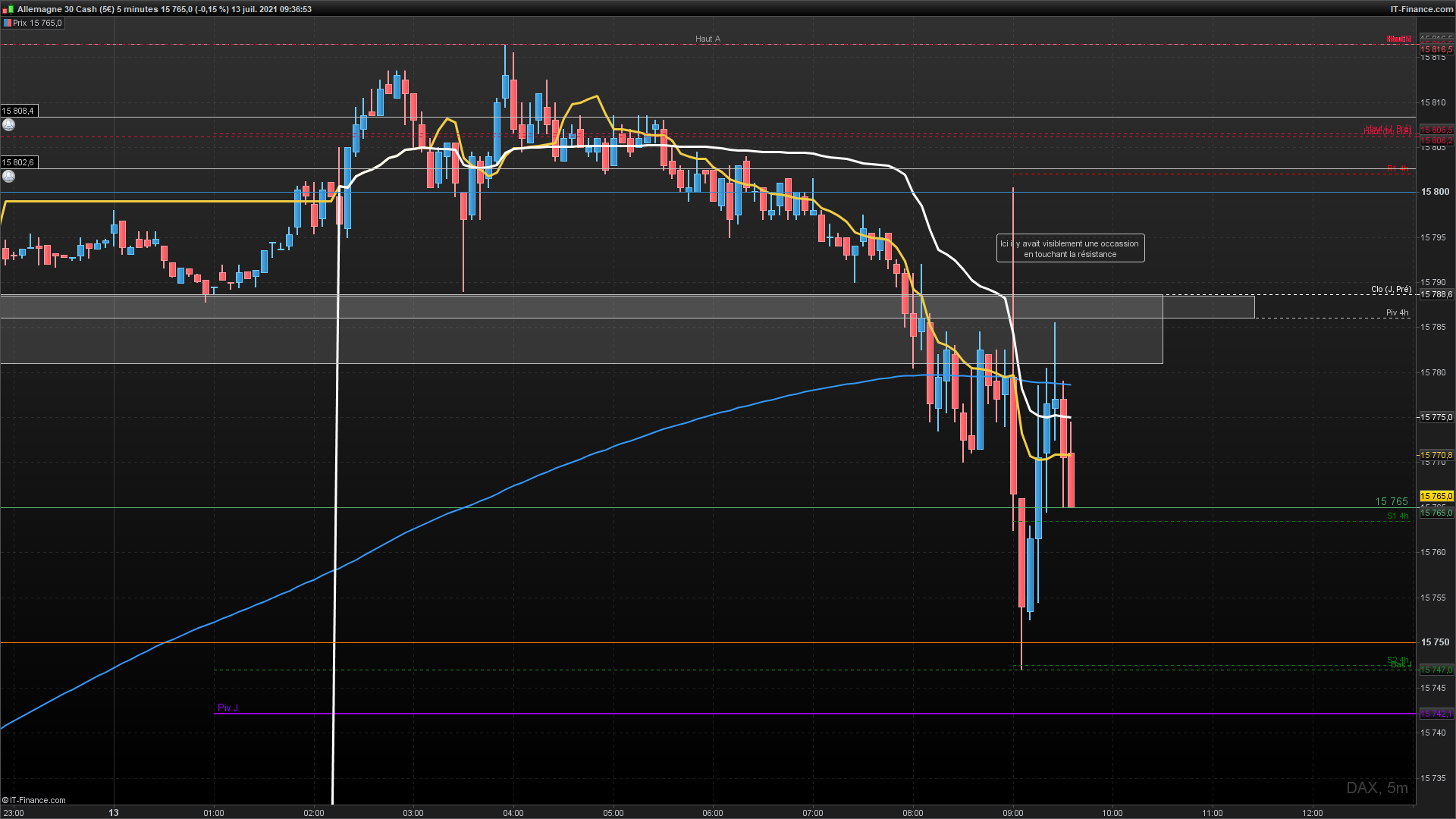Click the alert bell under 15 808,4

(8, 124)
